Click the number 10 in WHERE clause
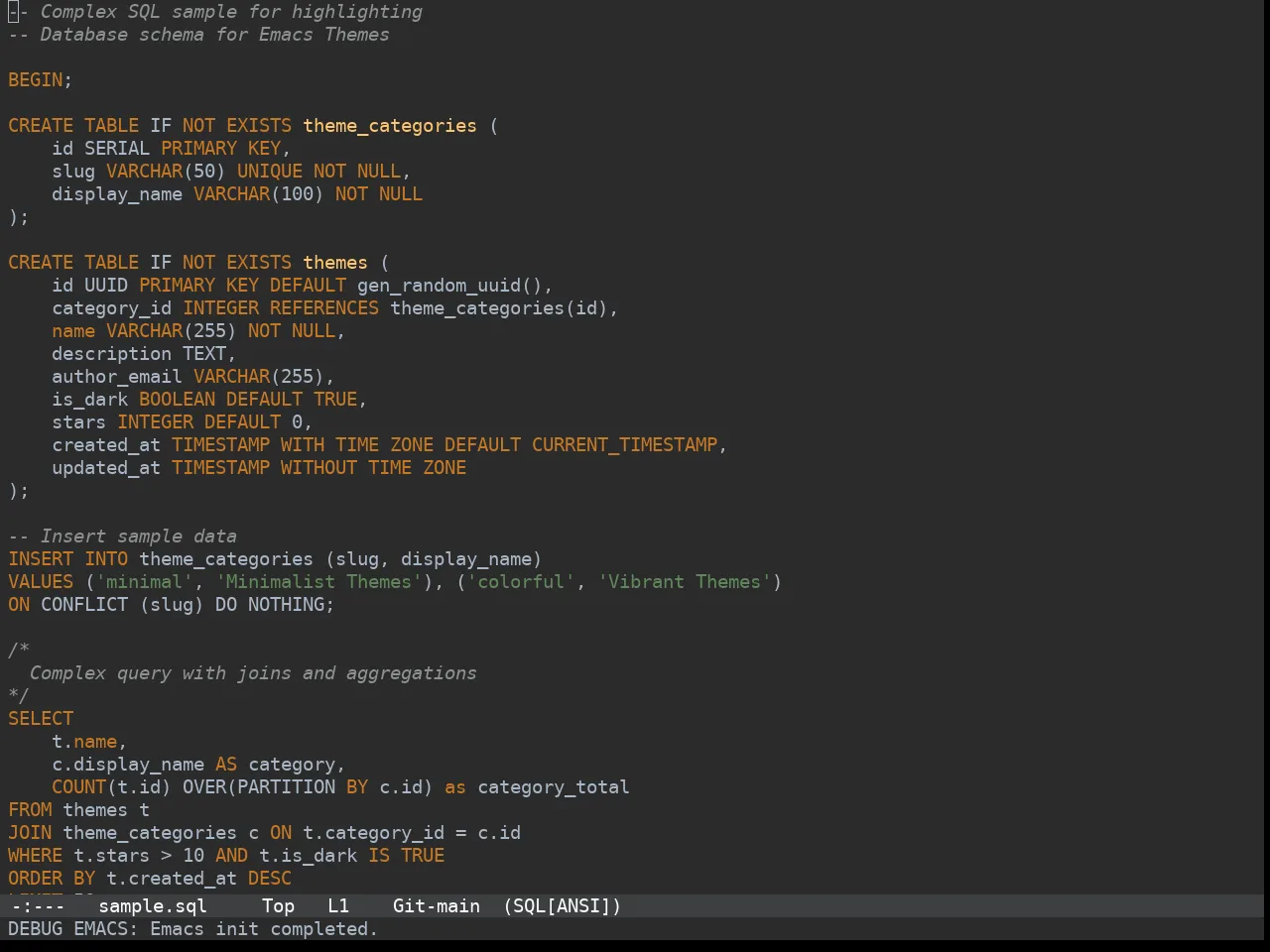Viewport: 1270px width, 952px height. tap(193, 856)
